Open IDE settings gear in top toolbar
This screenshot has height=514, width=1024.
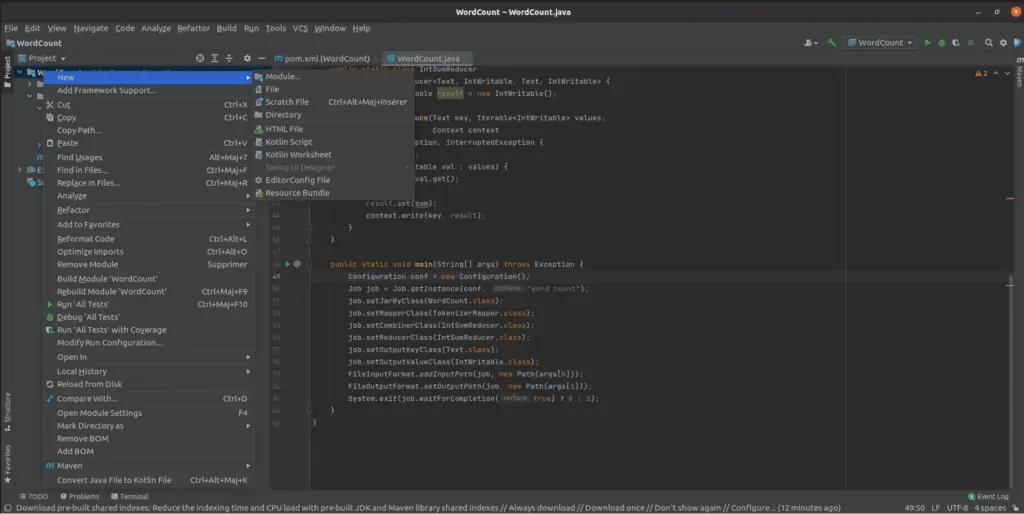click(x=1004, y=42)
